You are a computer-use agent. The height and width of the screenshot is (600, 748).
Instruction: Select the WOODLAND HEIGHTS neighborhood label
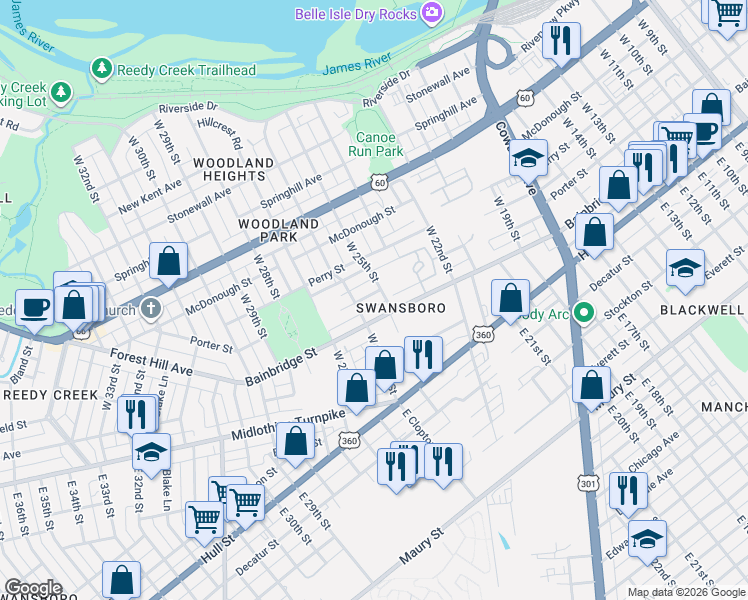pos(234,169)
